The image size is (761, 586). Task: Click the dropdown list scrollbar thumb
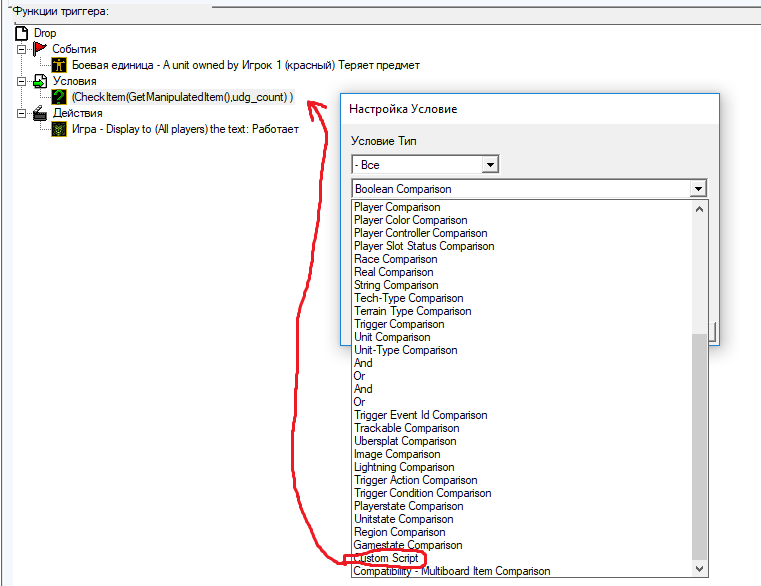(x=699, y=447)
